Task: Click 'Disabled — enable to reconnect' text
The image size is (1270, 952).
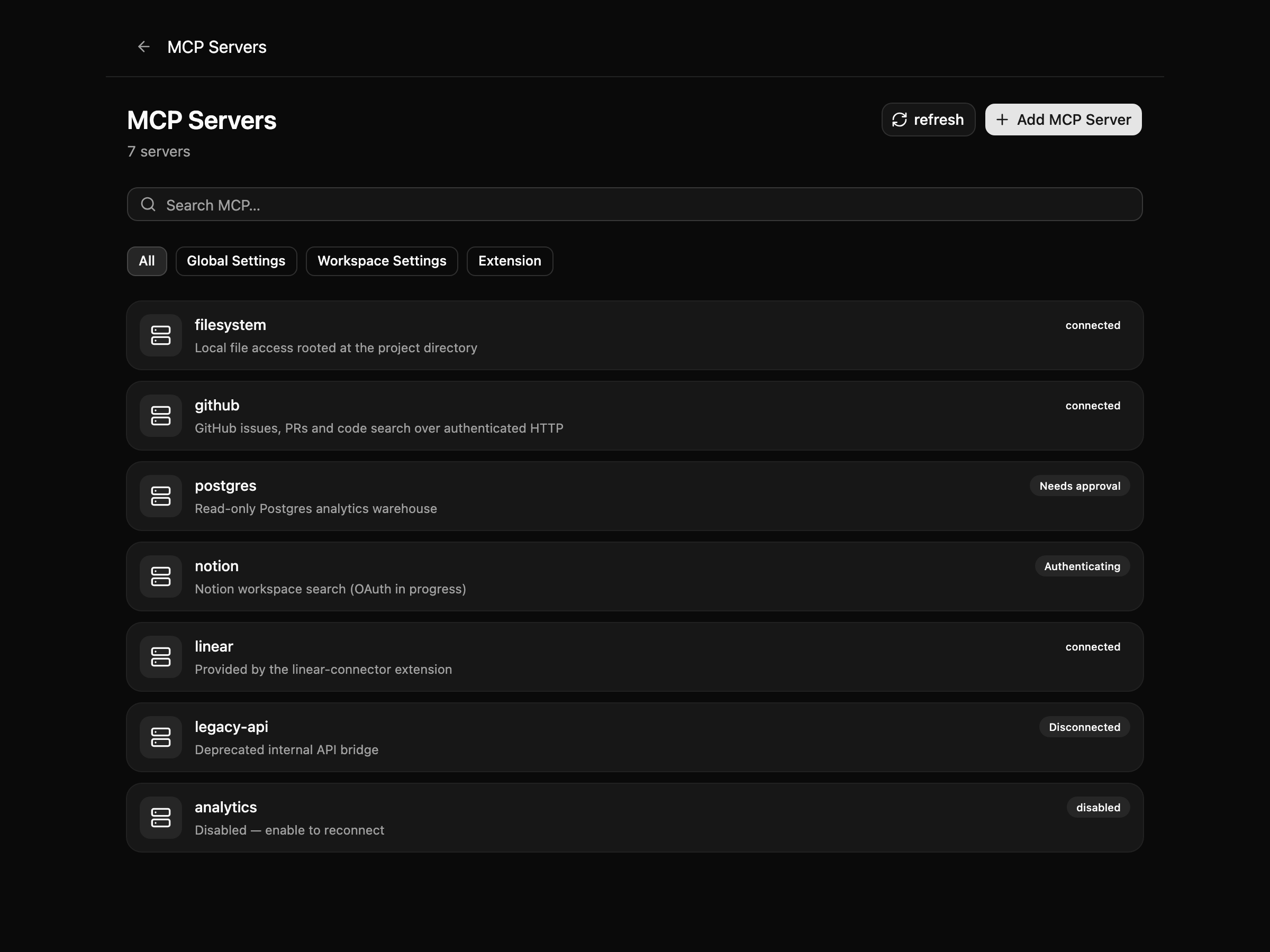Action: click(289, 830)
